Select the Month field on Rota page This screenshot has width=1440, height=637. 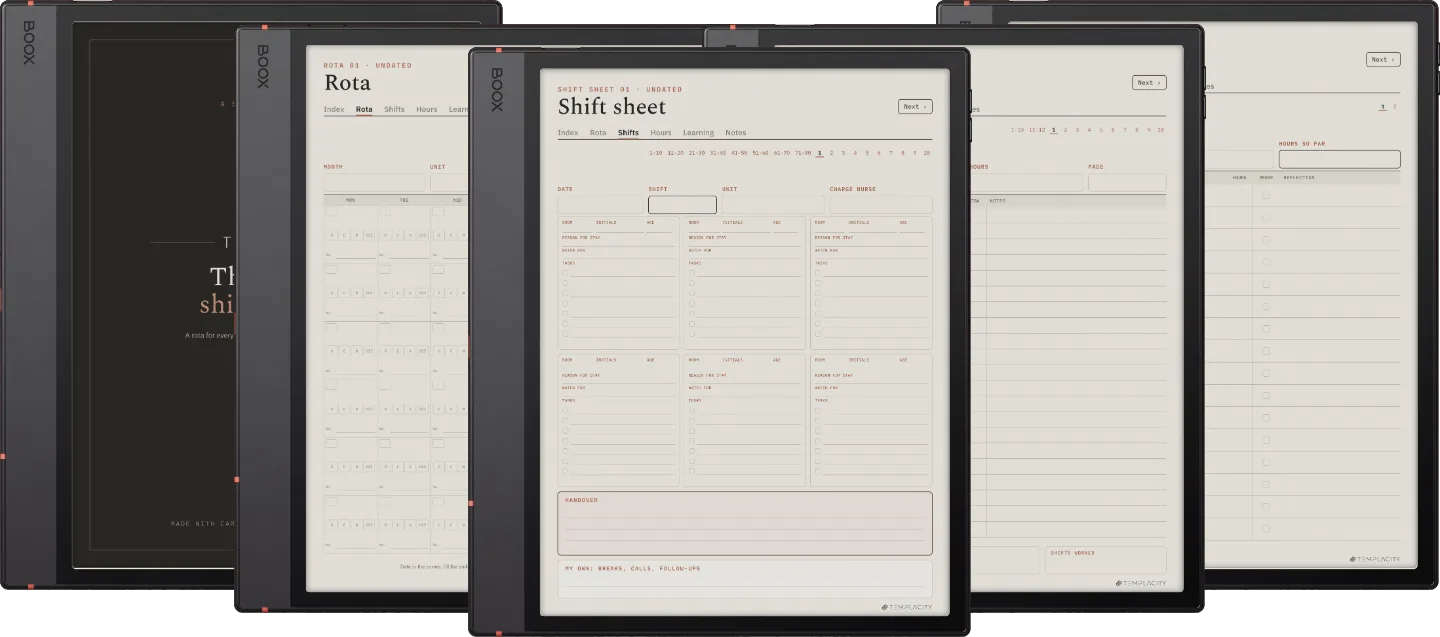click(375, 182)
